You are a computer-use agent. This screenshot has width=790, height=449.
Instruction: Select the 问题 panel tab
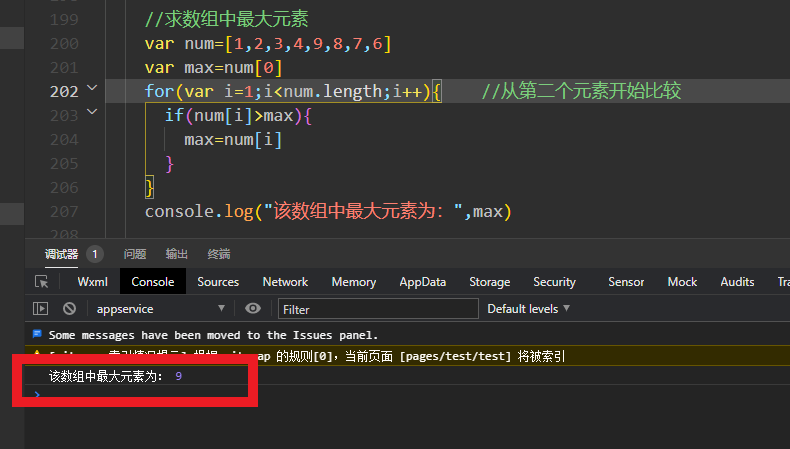point(135,254)
